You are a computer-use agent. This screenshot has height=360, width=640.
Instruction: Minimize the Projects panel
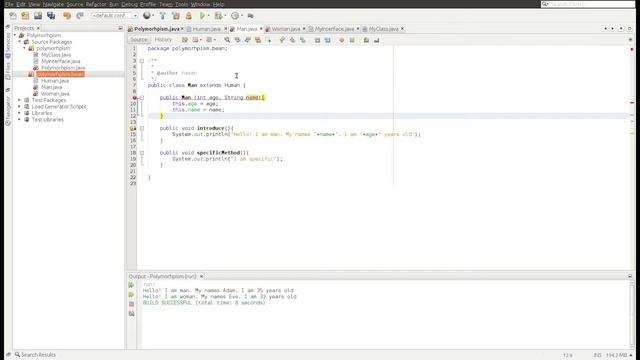pyautogui.click(x=120, y=28)
